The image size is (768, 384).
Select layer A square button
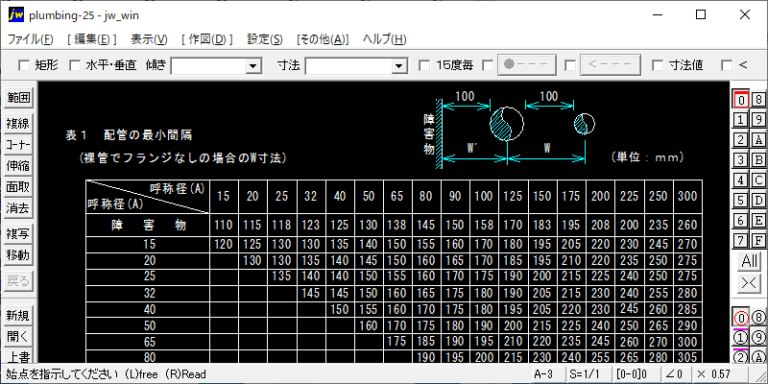pyautogui.click(x=758, y=140)
